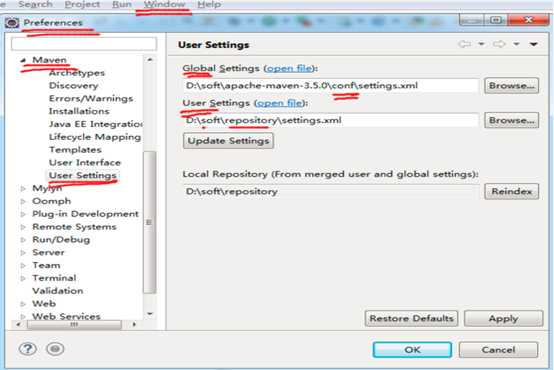Click the User Settings path field
554x370 pixels.
point(331,120)
